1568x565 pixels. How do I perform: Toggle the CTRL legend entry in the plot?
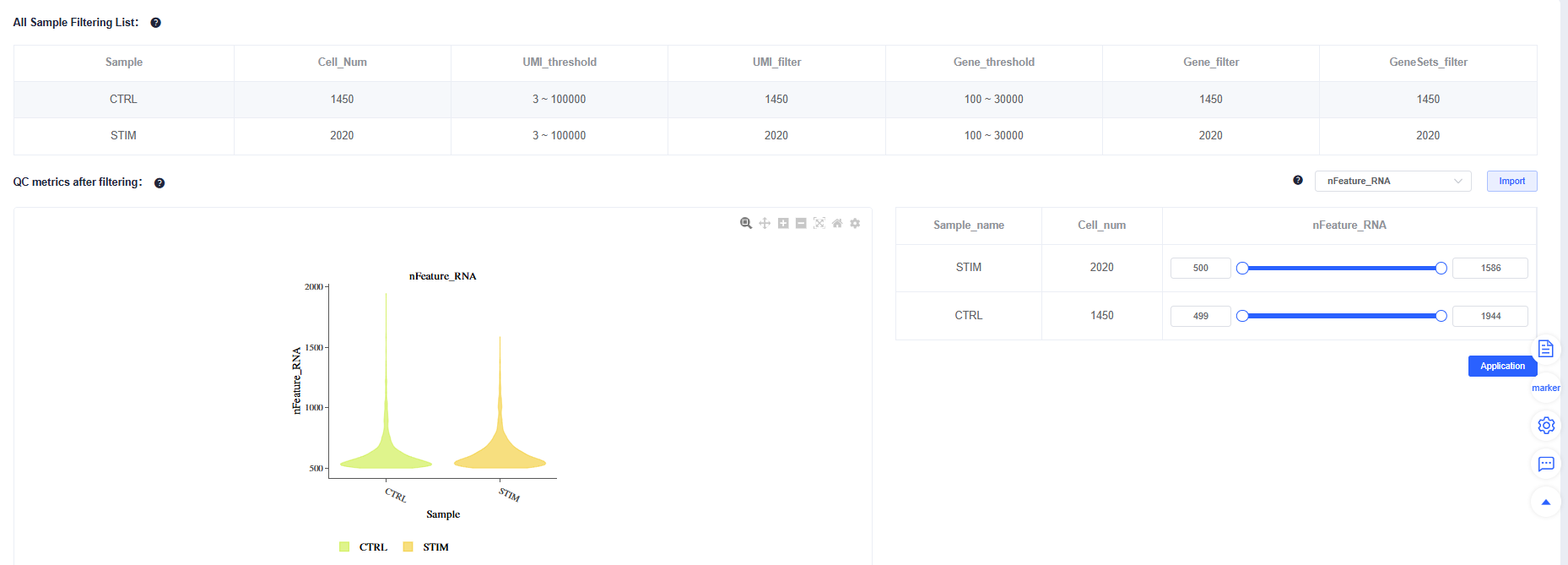(x=364, y=547)
